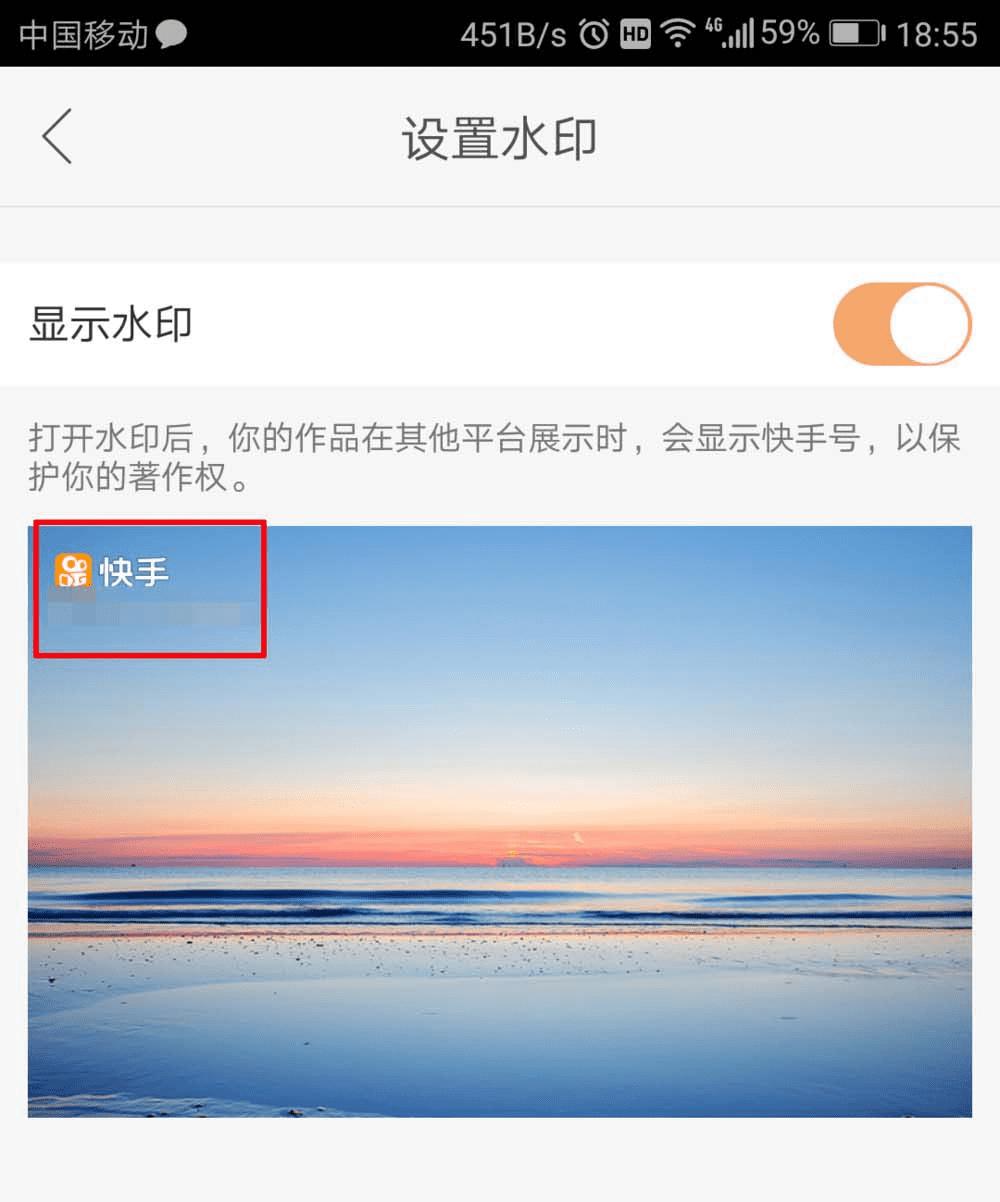Turn off the 显示水印 switch

[902, 324]
